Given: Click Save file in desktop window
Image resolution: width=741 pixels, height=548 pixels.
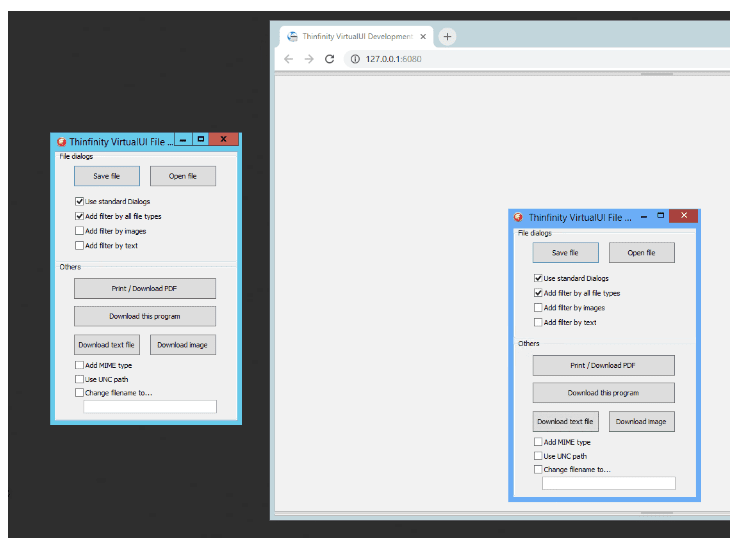Looking at the screenshot, I should 107,176.
